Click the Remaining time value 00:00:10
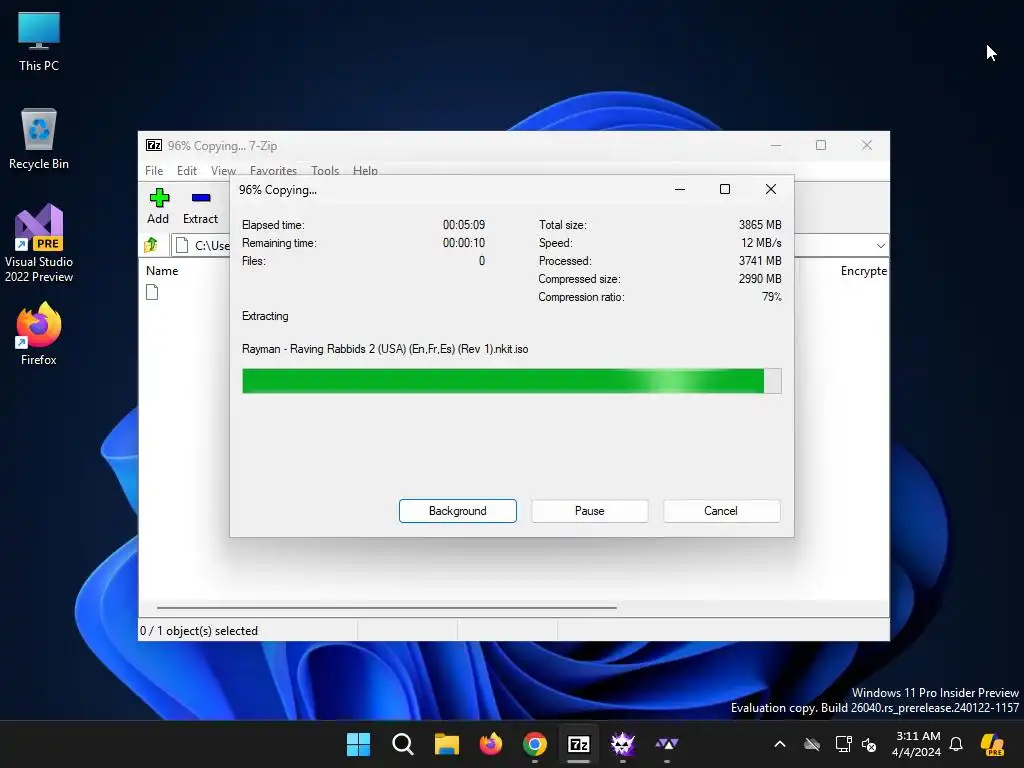1024x768 pixels. click(464, 243)
